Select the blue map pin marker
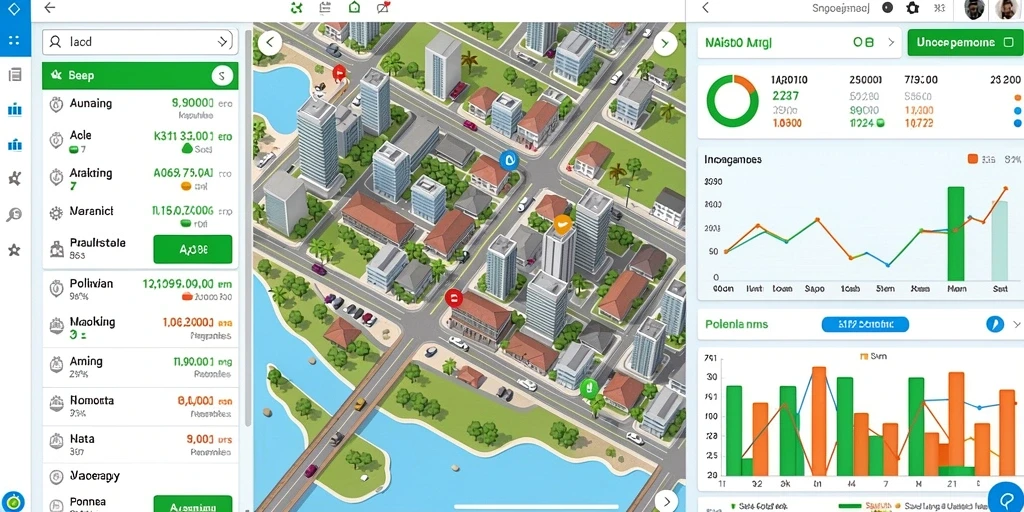 point(509,159)
